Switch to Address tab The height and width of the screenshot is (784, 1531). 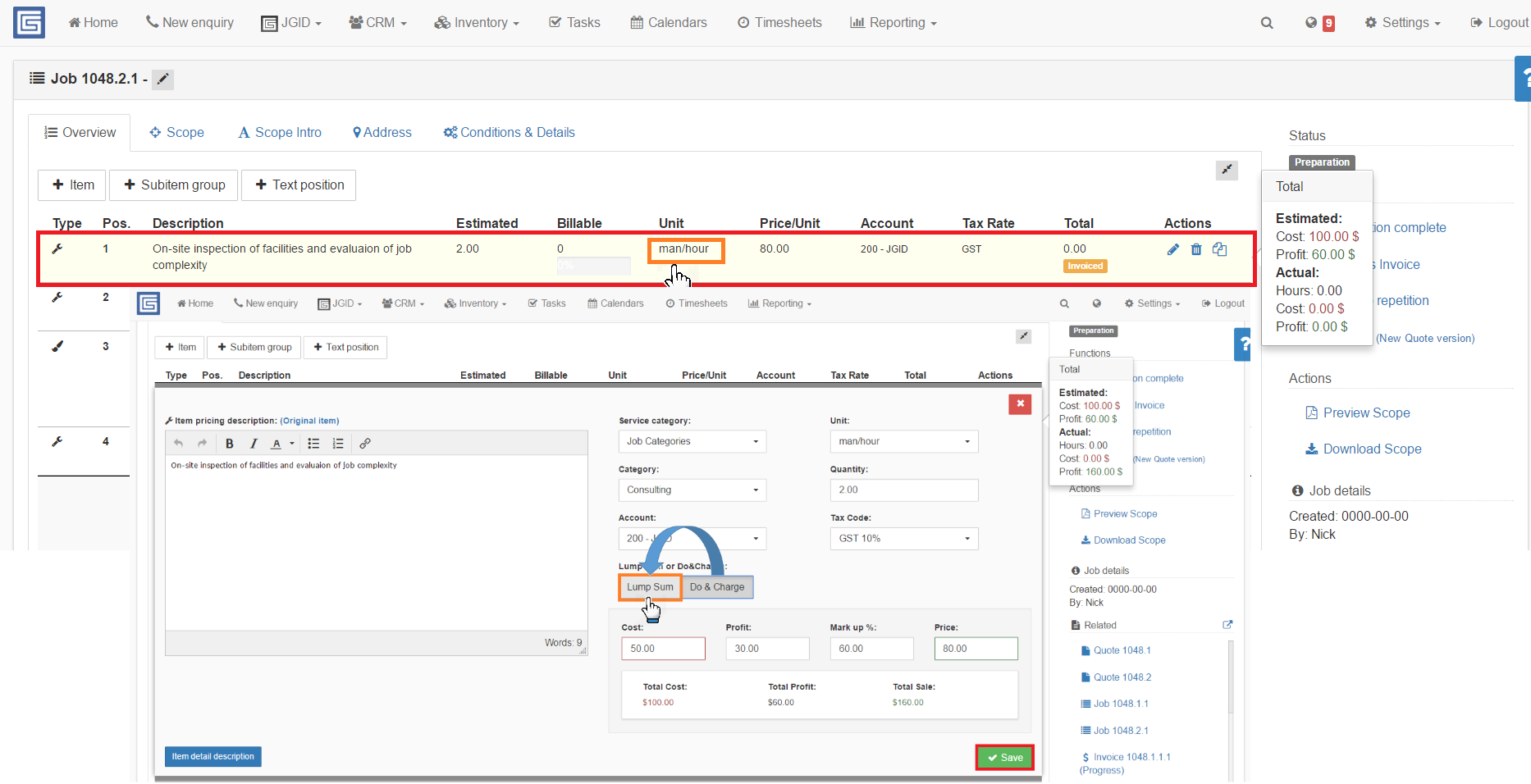[382, 133]
